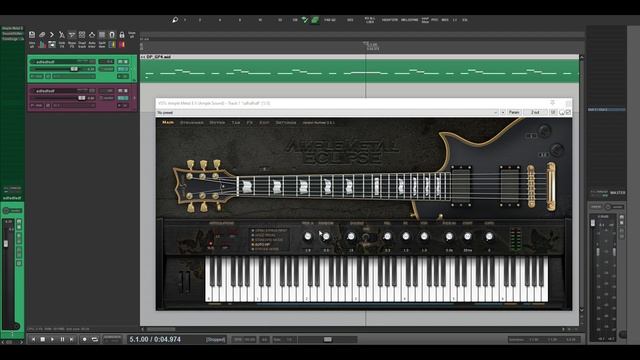
Task: Jump to project end in transport
Action: (72, 339)
